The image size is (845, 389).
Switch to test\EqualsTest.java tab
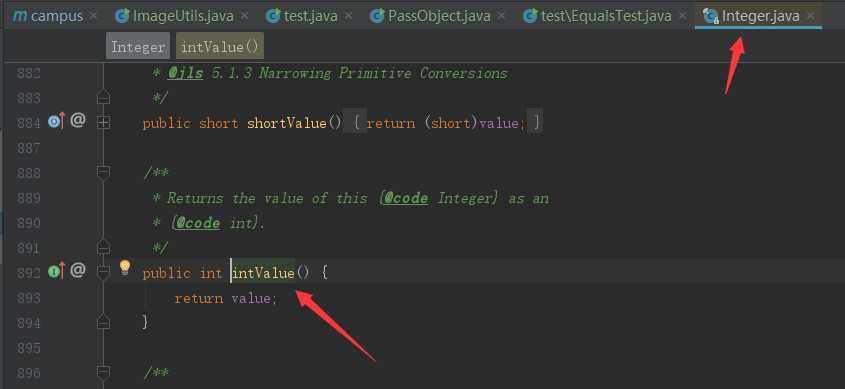click(x=606, y=16)
